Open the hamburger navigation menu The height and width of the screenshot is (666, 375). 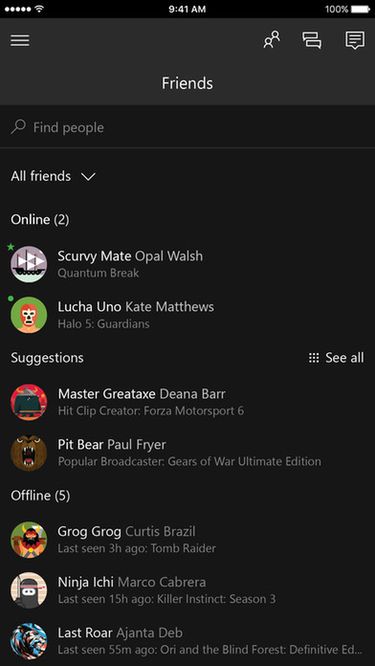point(20,41)
